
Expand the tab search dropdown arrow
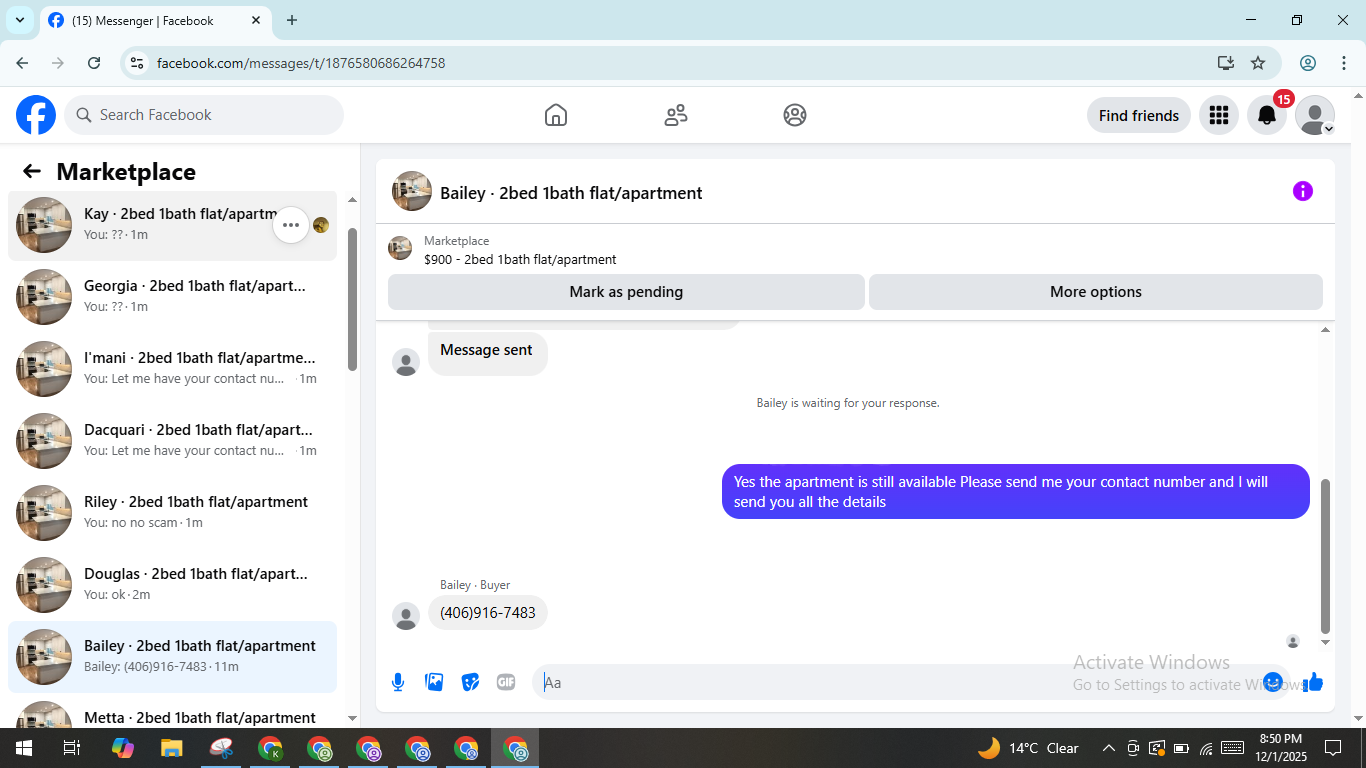click(20, 20)
